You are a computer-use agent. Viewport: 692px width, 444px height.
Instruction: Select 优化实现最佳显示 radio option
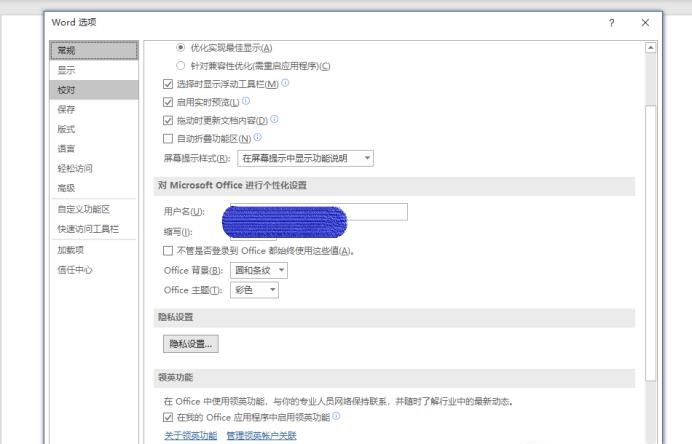point(181,47)
